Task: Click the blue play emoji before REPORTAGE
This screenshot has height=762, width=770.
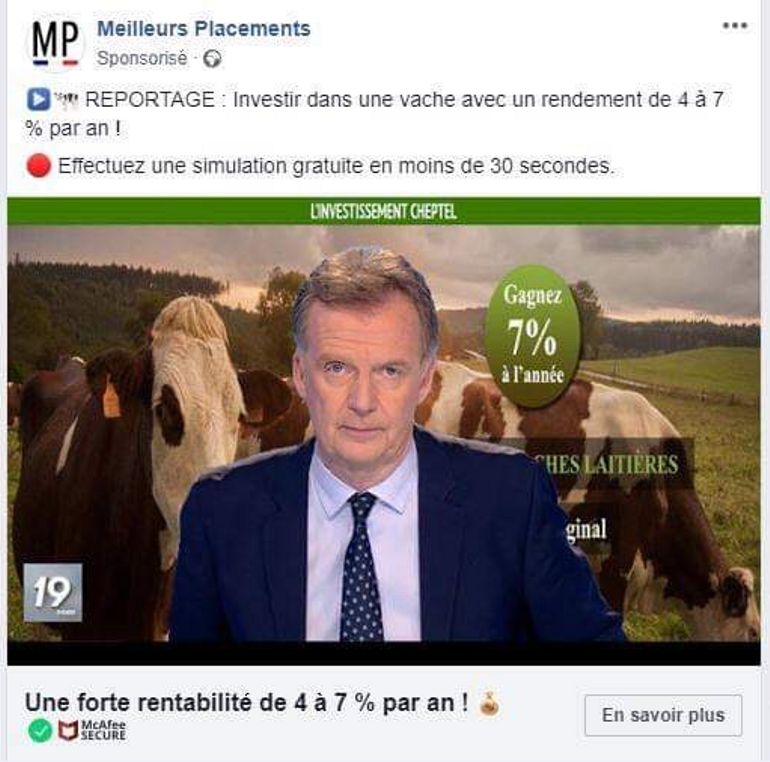Action: point(38,99)
